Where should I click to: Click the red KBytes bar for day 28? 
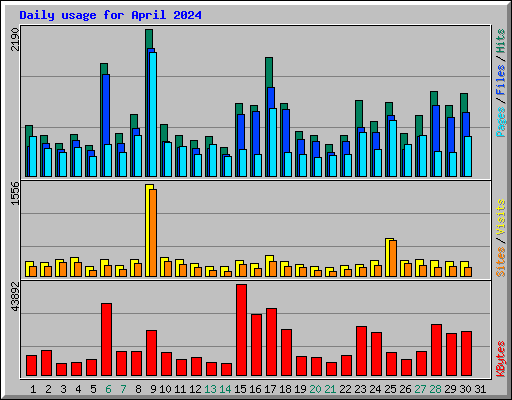[x=437, y=350]
